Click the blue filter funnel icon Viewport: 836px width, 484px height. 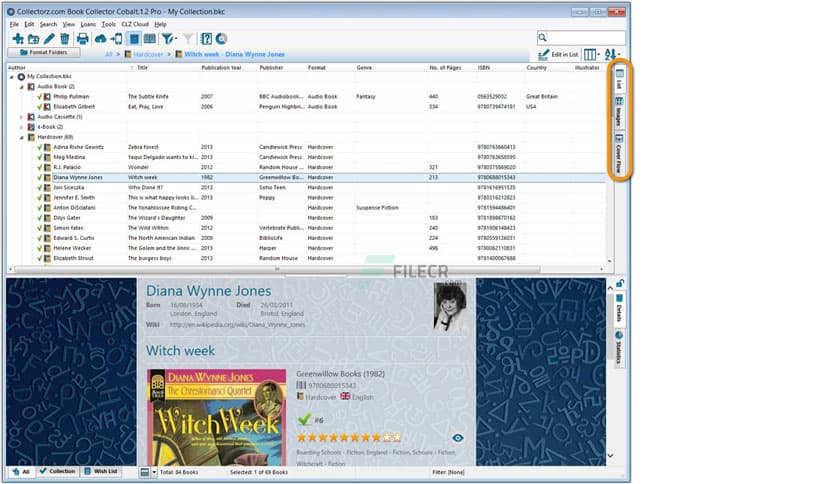[x=167, y=38]
